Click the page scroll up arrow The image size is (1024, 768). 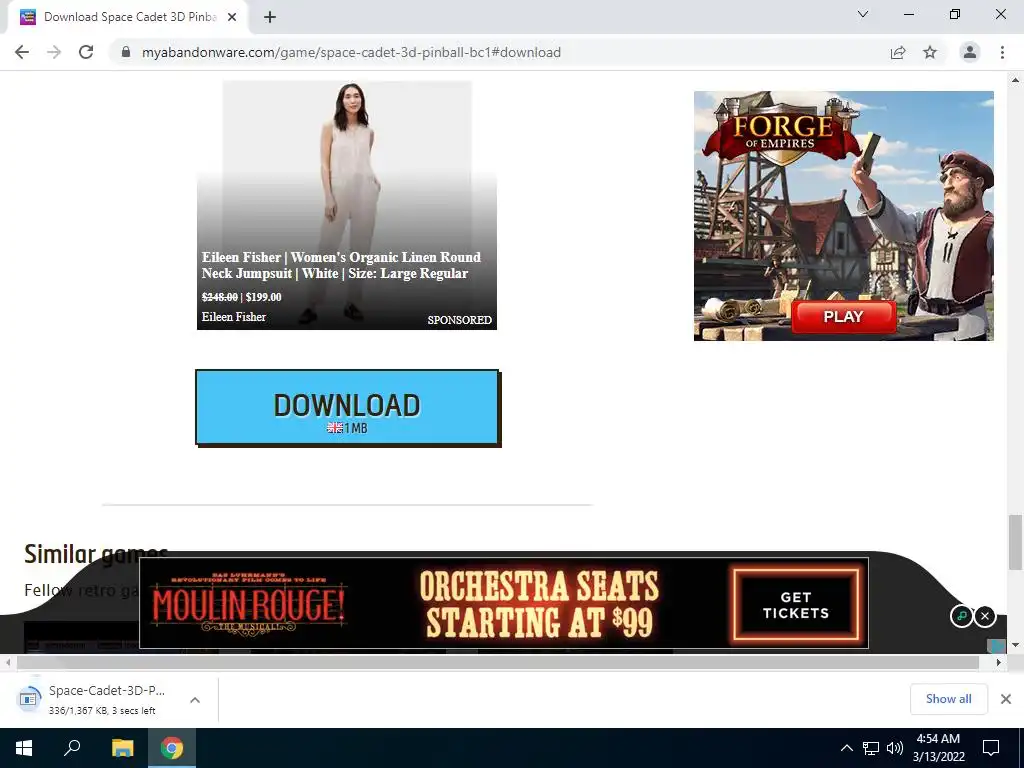coord(1015,80)
